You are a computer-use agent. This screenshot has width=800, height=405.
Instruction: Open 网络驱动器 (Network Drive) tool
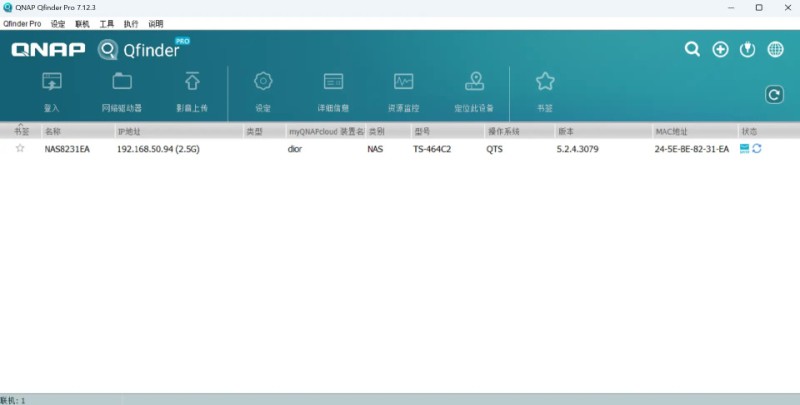122,82
